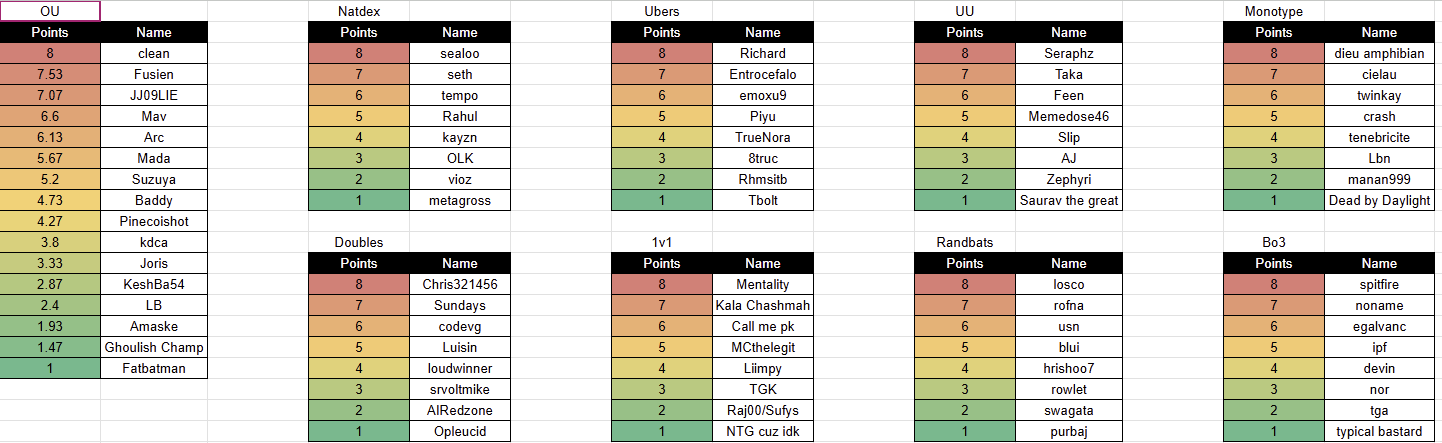Image resolution: width=1442 pixels, height=443 pixels.
Task: Select the cell with name Richard
Action: pos(763,53)
